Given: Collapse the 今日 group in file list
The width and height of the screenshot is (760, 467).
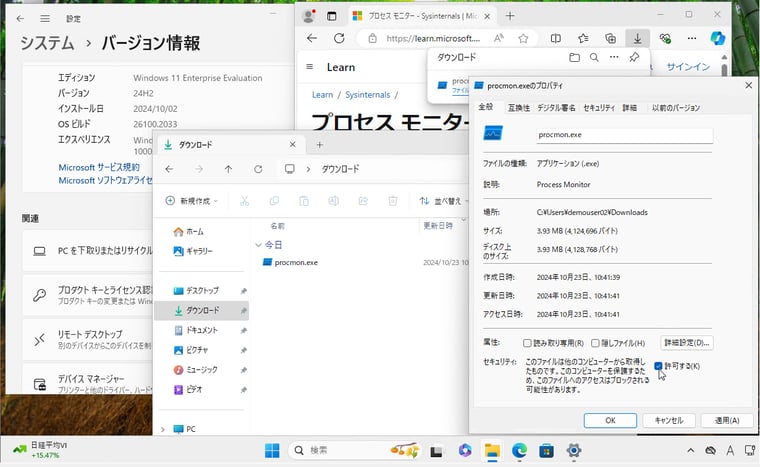Looking at the screenshot, I should pyautogui.click(x=258, y=245).
